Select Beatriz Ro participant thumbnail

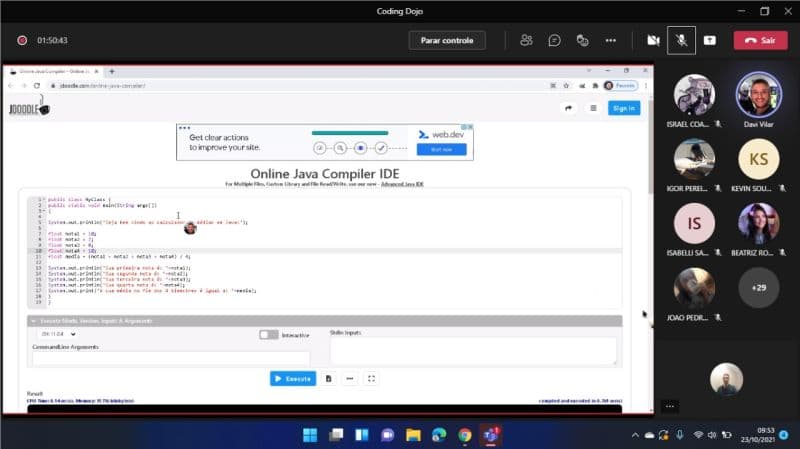[x=759, y=223]
